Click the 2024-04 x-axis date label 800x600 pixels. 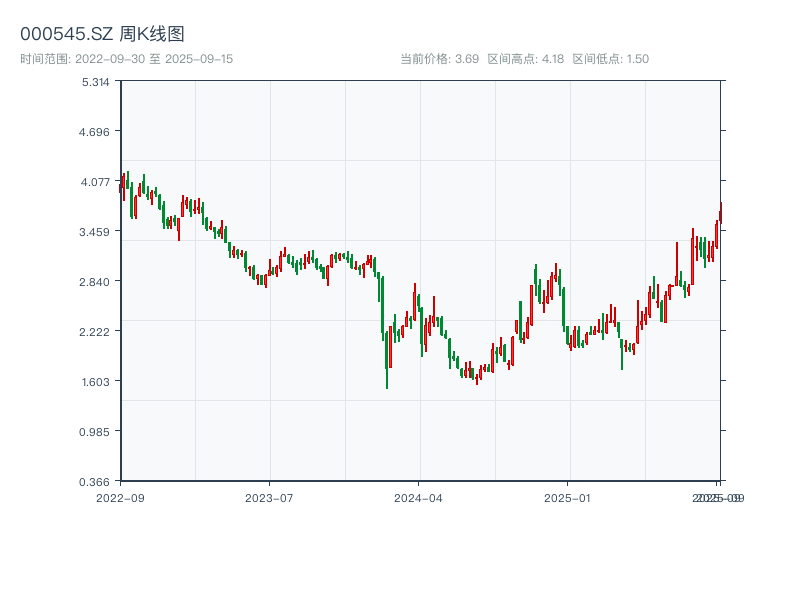(x=419, y=497)
